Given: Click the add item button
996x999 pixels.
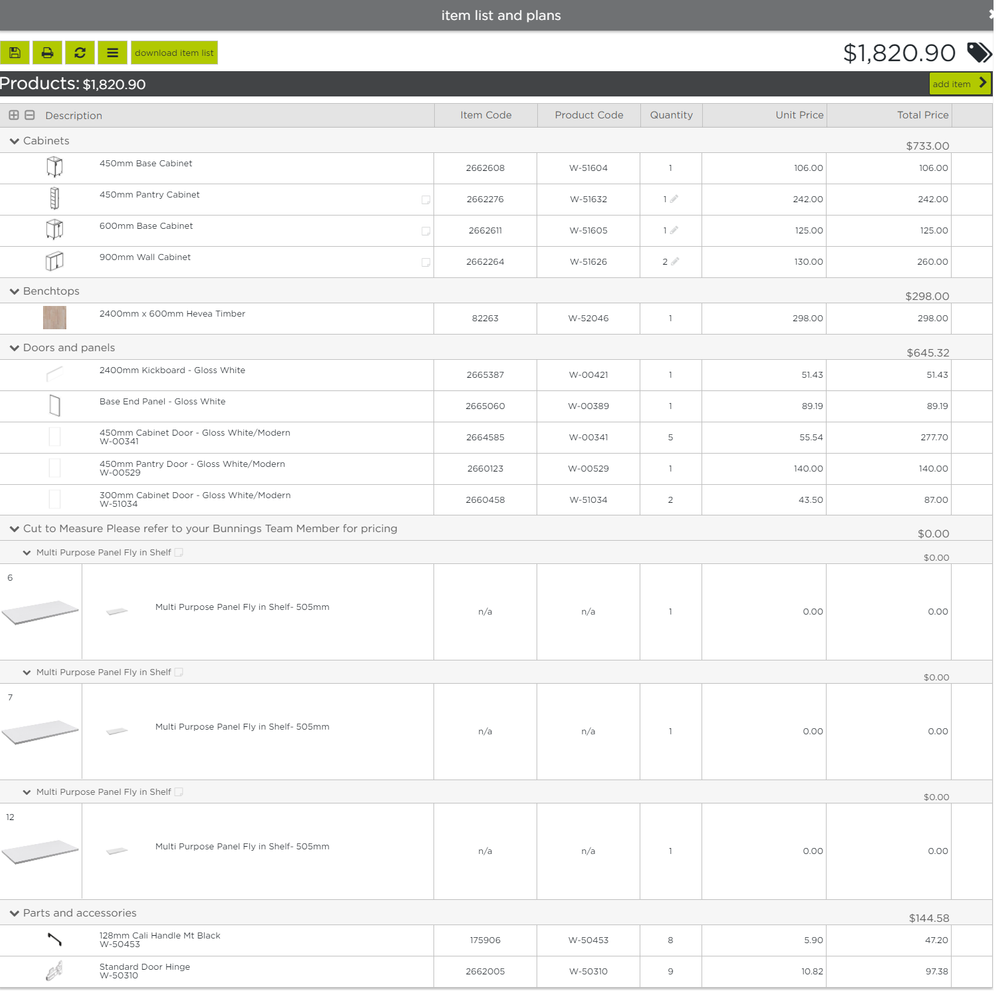Looking at the screenshot, I should point(959,84).
